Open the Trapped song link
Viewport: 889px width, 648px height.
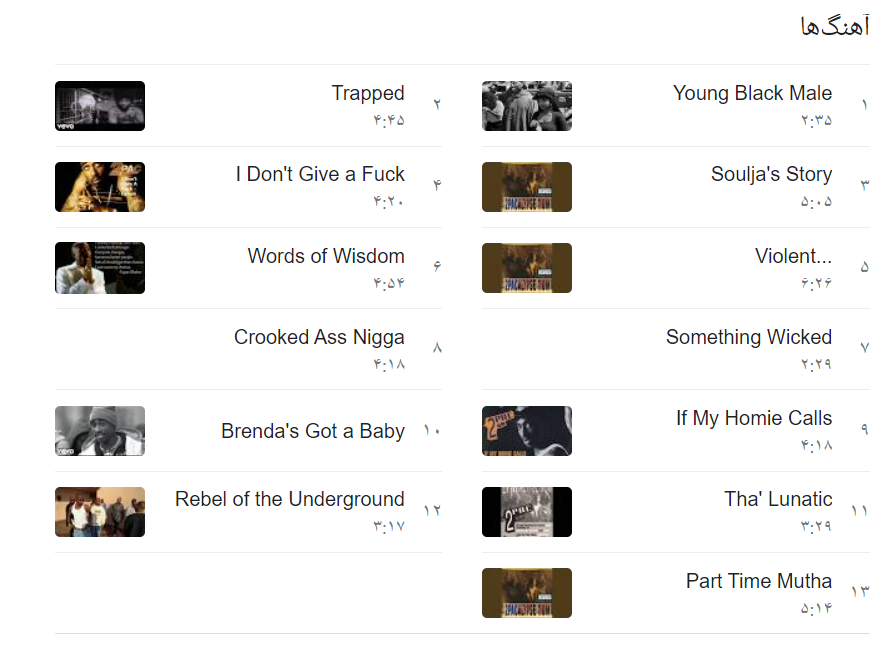[x=368, y=93]
